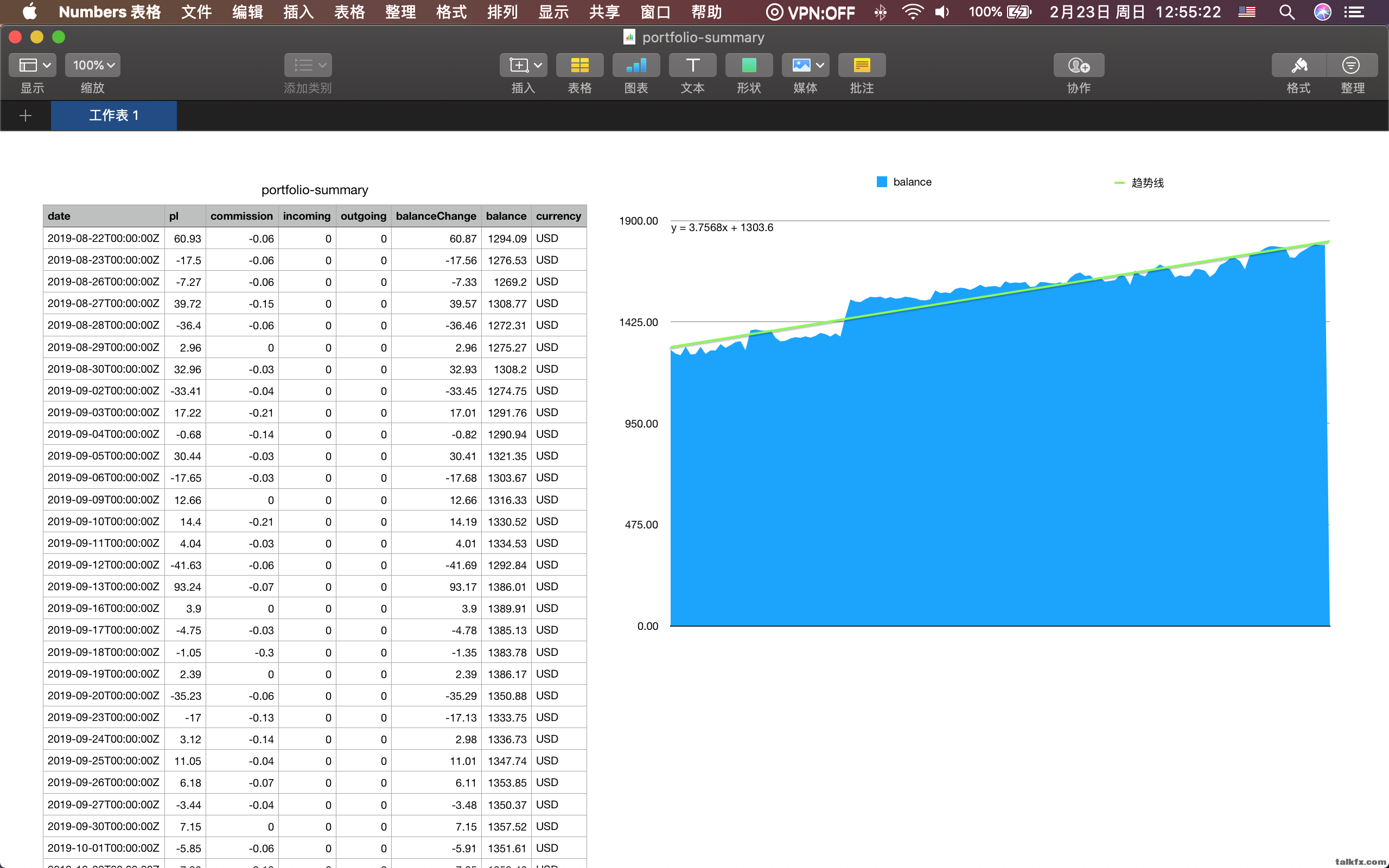The image size is (1389, 868).
Task: Select the currency column header
Action: click(x=559, y=216)
